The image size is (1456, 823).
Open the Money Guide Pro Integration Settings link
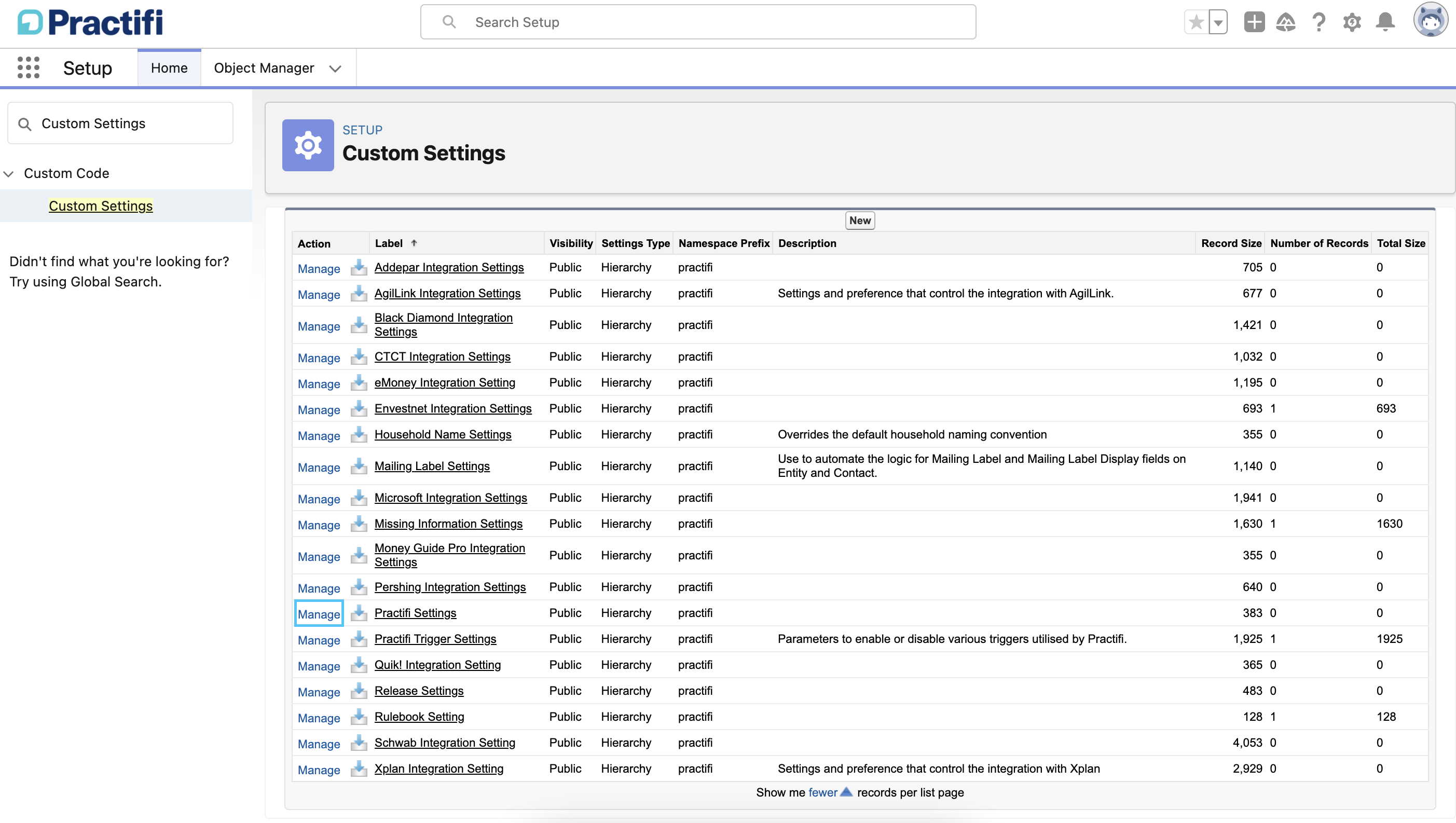click(x=450, y=555)
